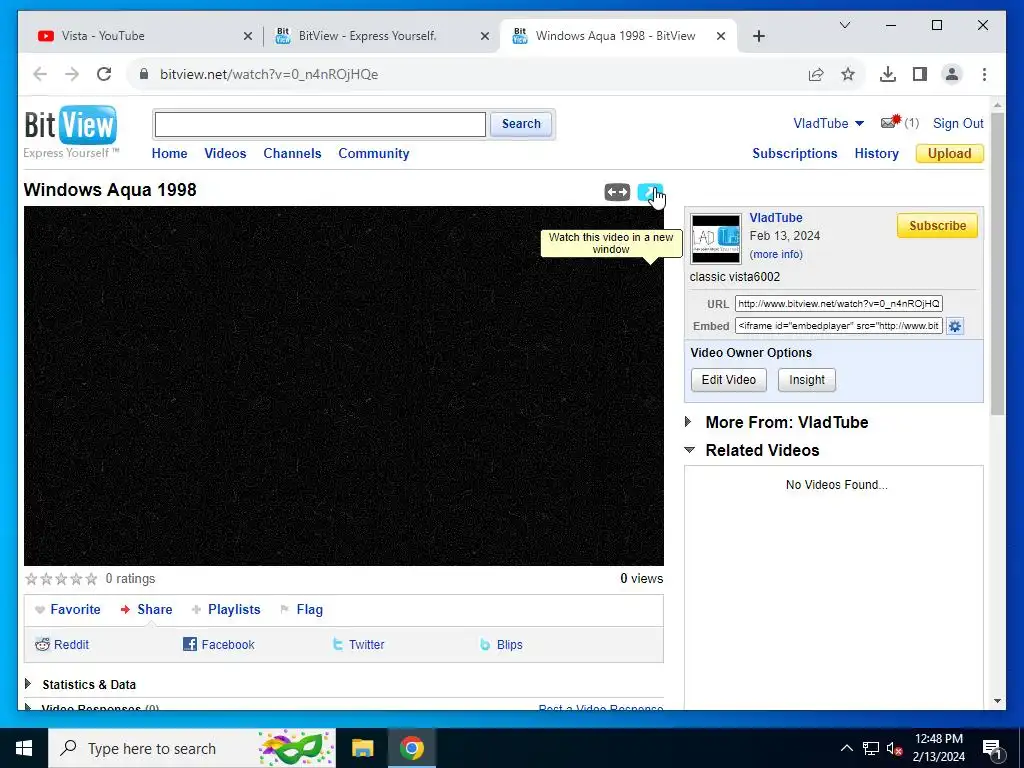Rate the video five stars
The height and width of the screenshot is (768, 1024).
click(x=91, y=579)
